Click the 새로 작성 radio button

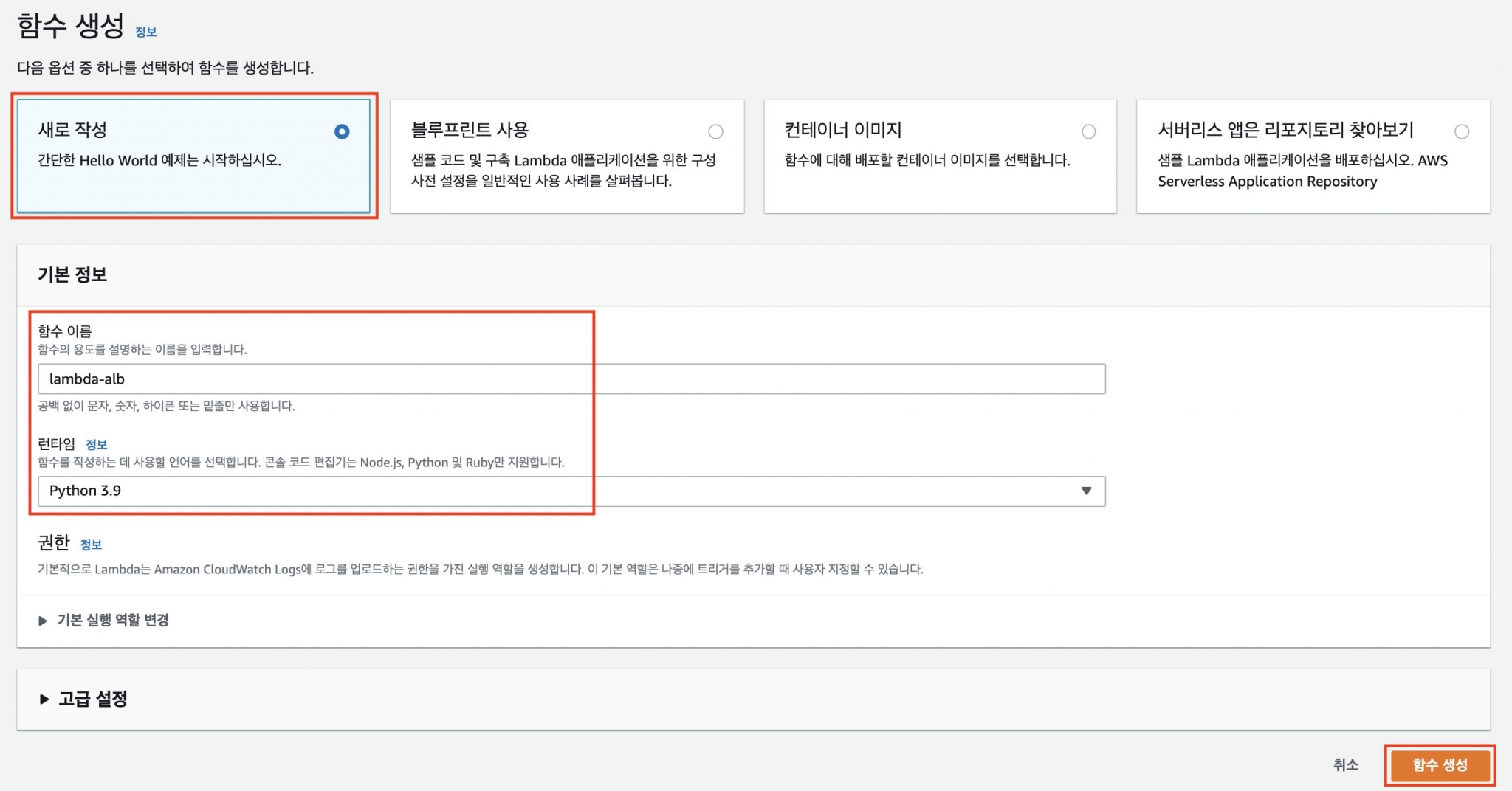[340, 133]
